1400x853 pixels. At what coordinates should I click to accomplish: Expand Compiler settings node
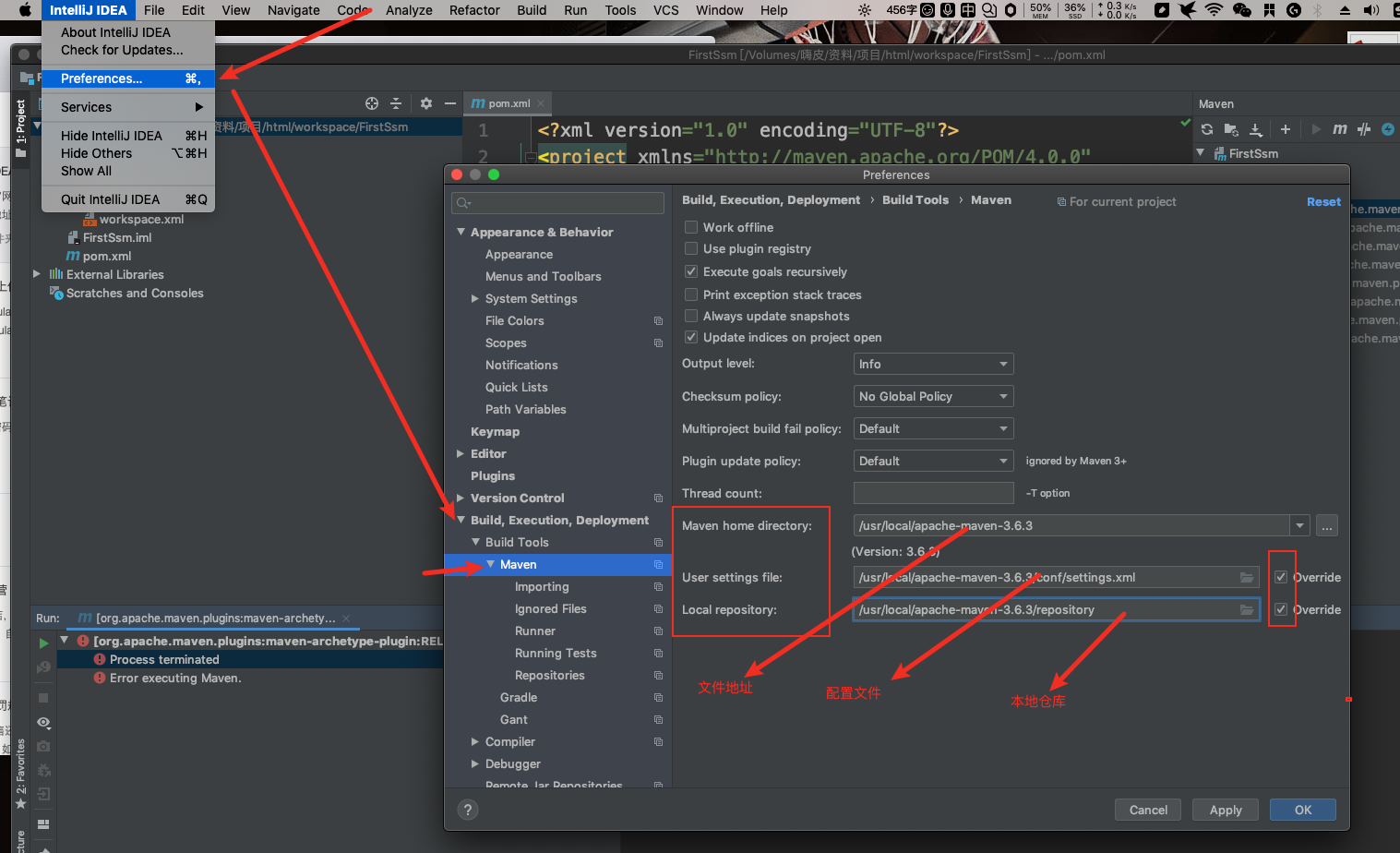pyautogui.click(x=475, y=741)
